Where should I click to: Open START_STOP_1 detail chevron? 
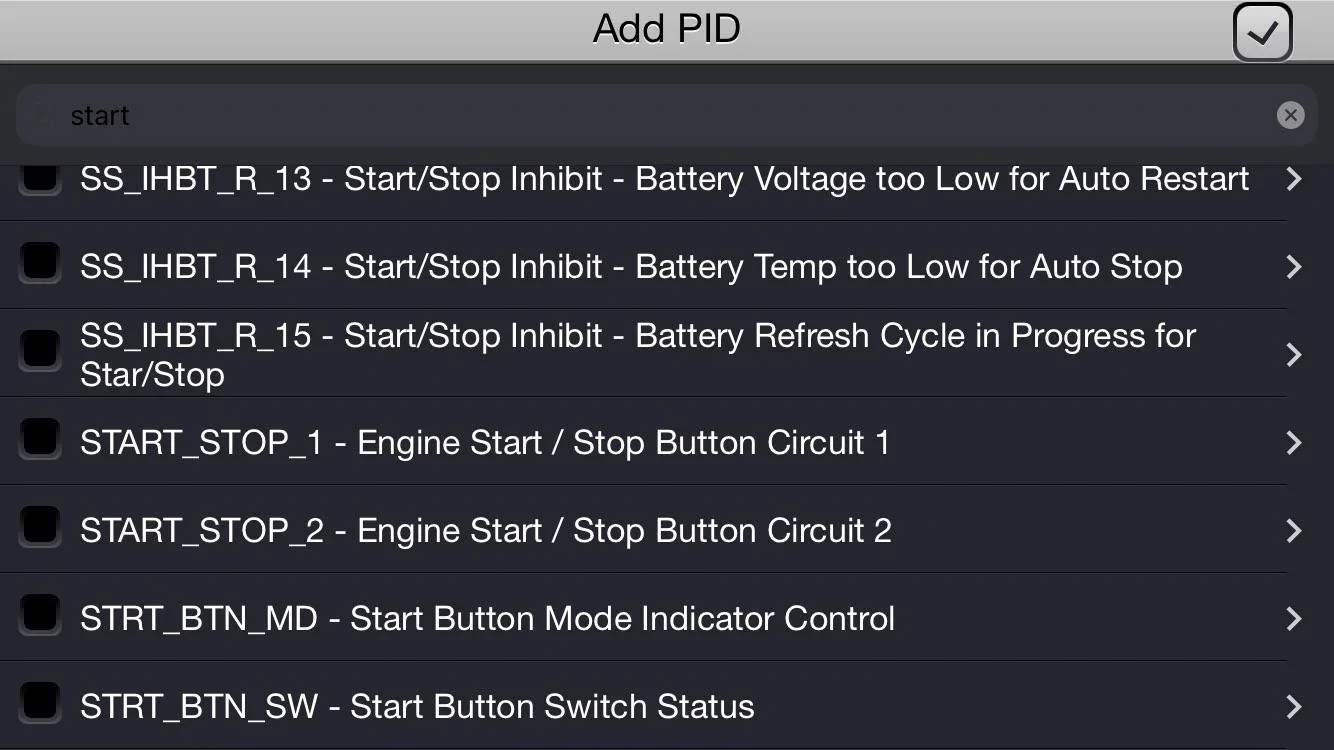pos(1294,443)
